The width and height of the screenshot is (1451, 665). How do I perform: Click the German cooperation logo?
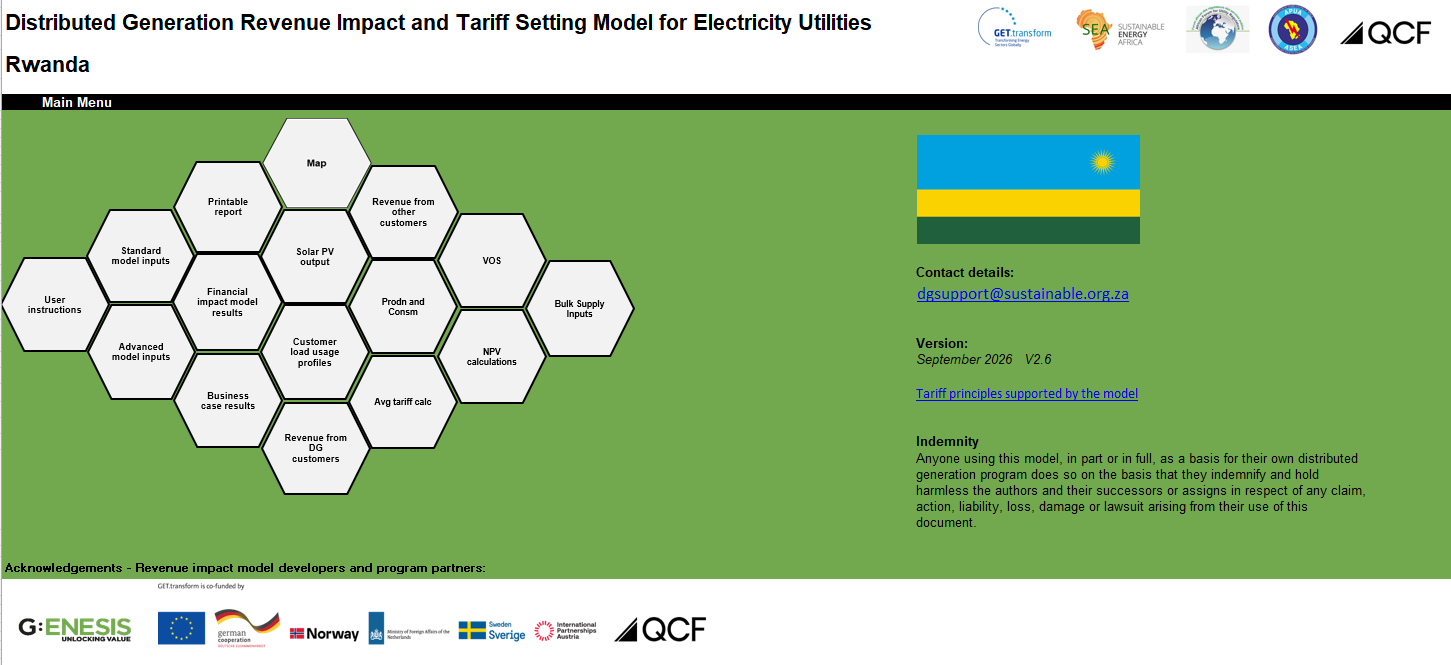[x=247, y=629]
